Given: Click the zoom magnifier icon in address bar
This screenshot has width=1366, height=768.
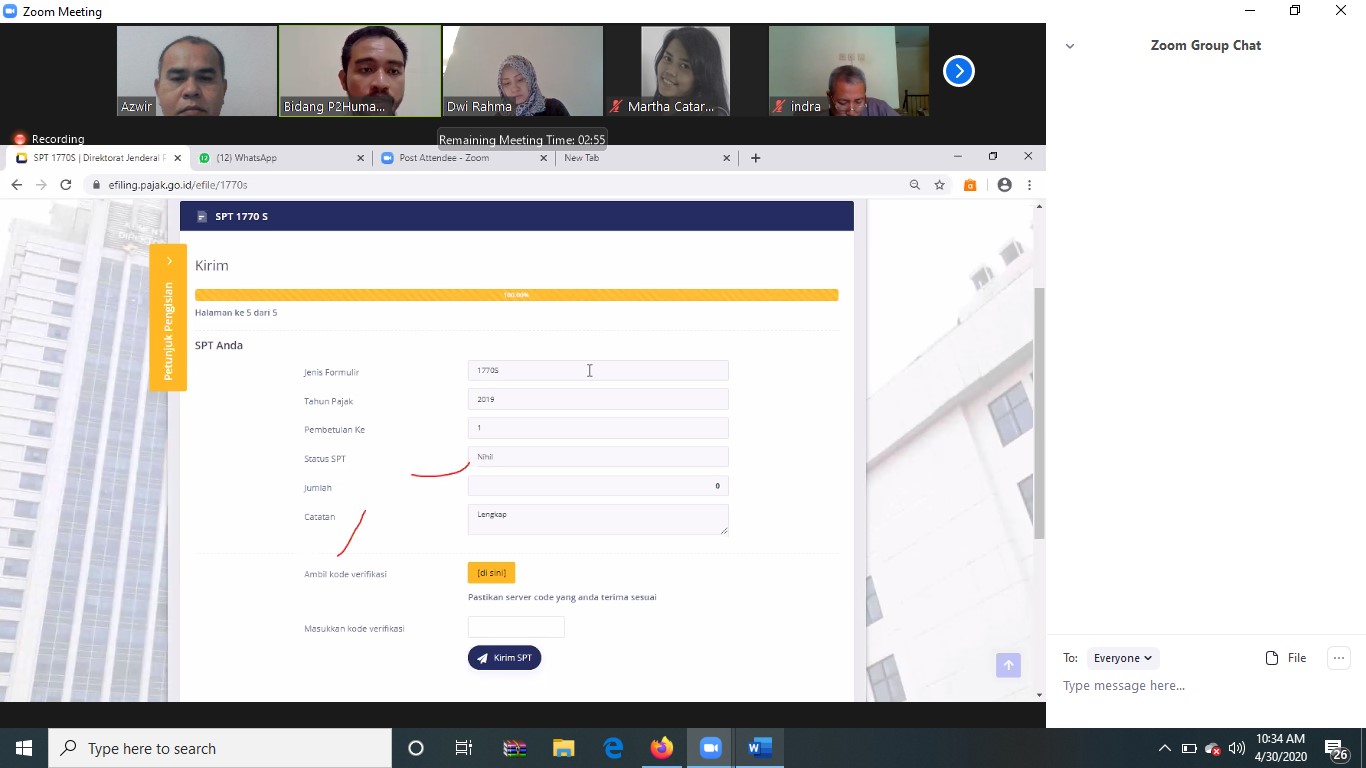Looking at the screenshot, I should [x=914, y=185].
